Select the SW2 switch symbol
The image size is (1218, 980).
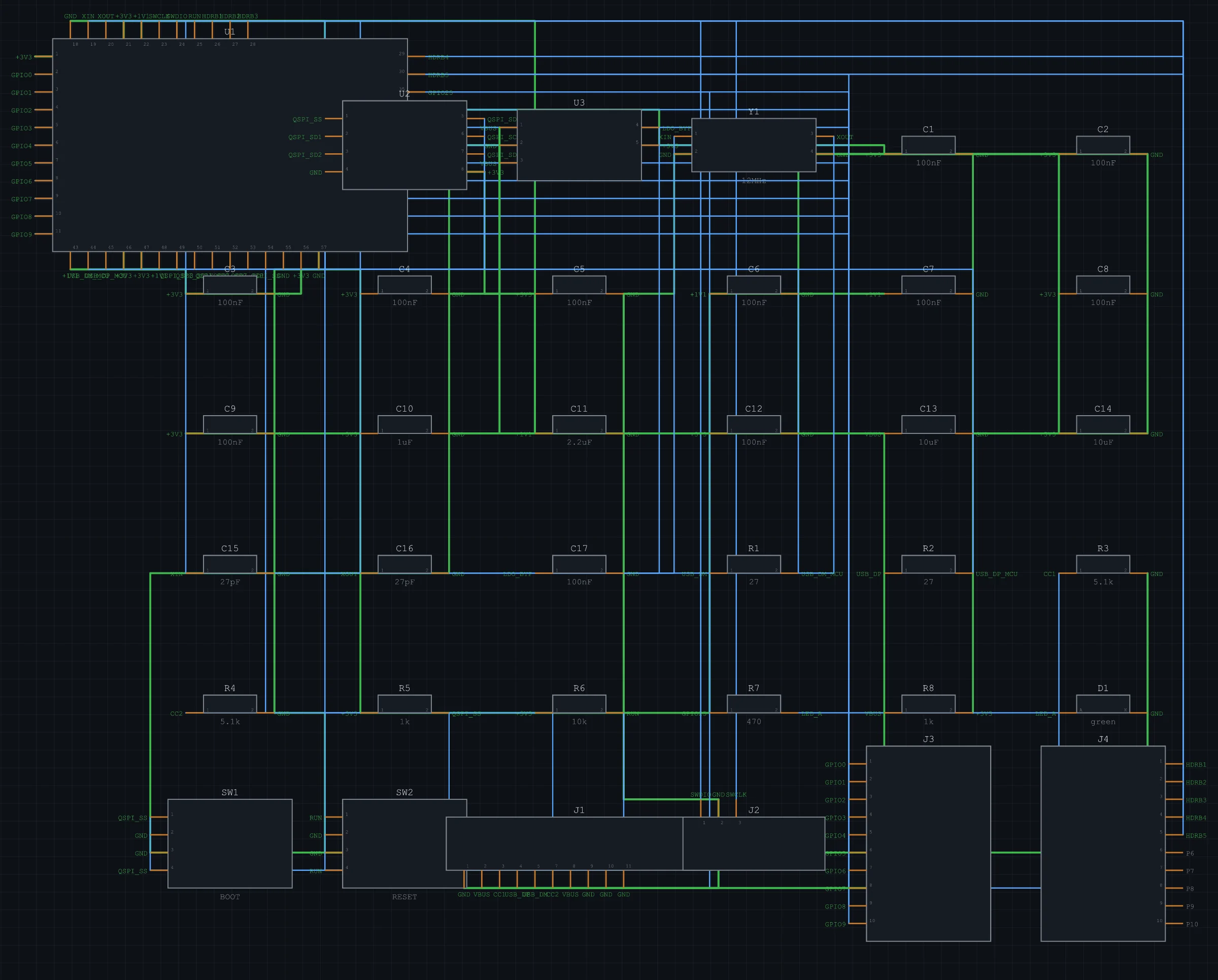[x=404, y=843]
